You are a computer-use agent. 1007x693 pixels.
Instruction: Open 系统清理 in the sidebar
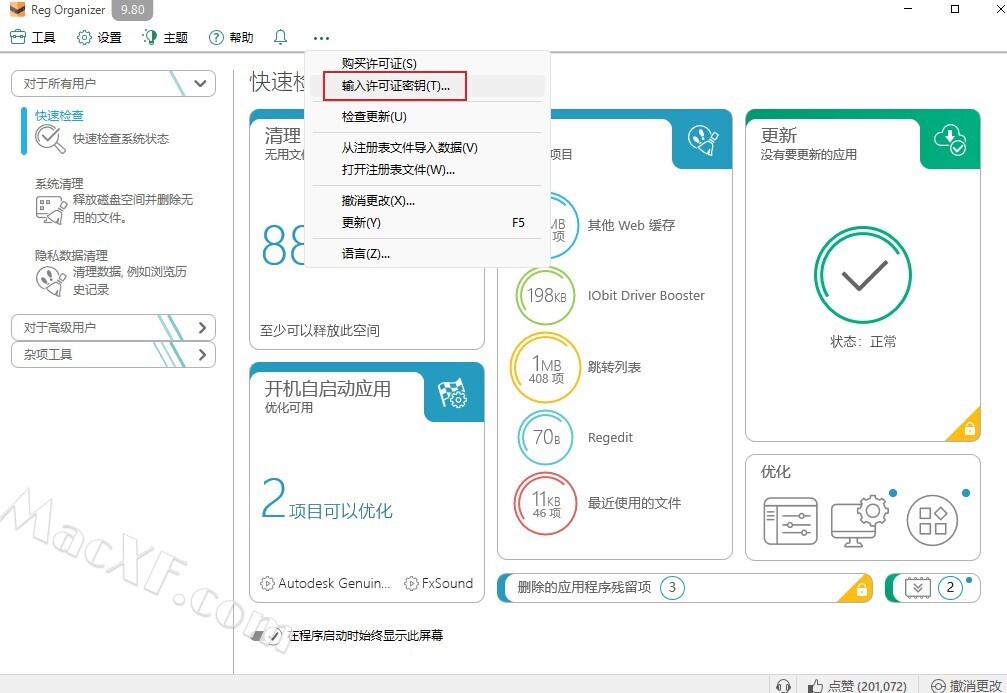click(x=59, y=184)
